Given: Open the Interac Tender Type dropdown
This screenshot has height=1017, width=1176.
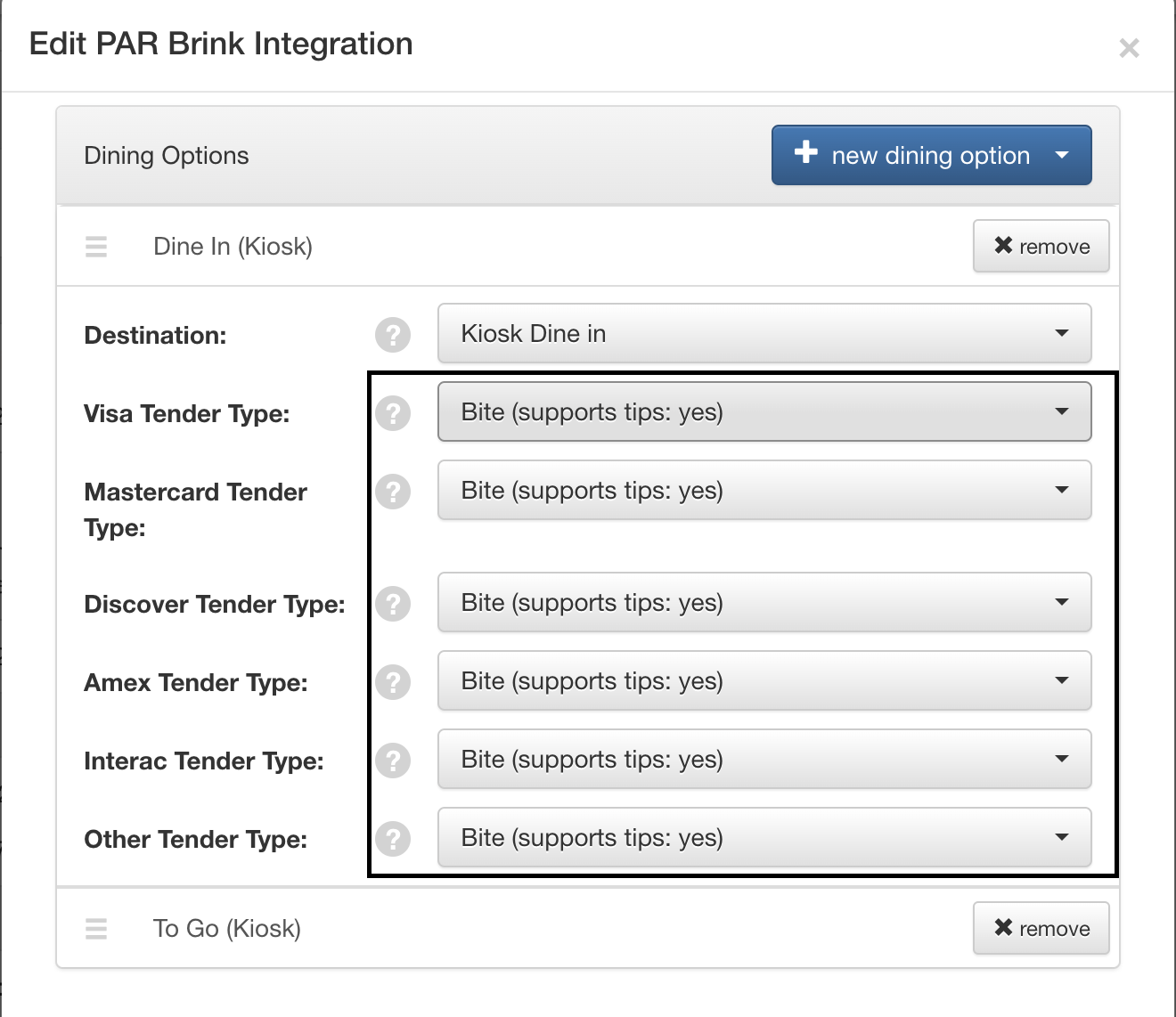Looking at the screenshot, I should coord(764,759).
